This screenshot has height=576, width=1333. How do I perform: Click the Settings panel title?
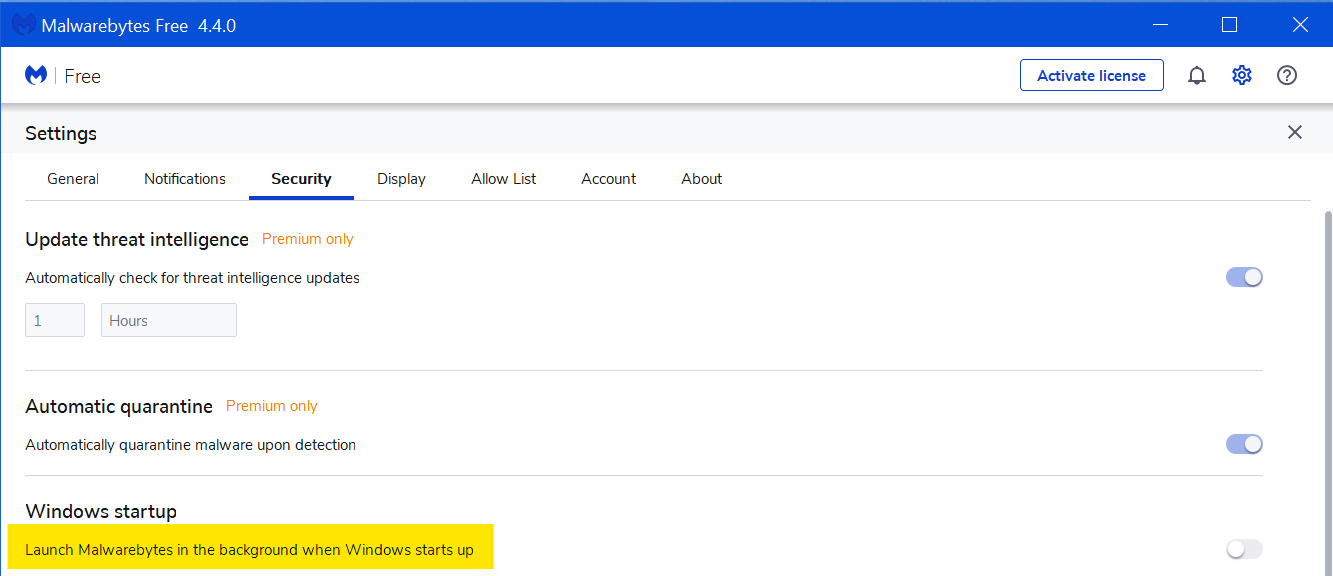point(61,133)
